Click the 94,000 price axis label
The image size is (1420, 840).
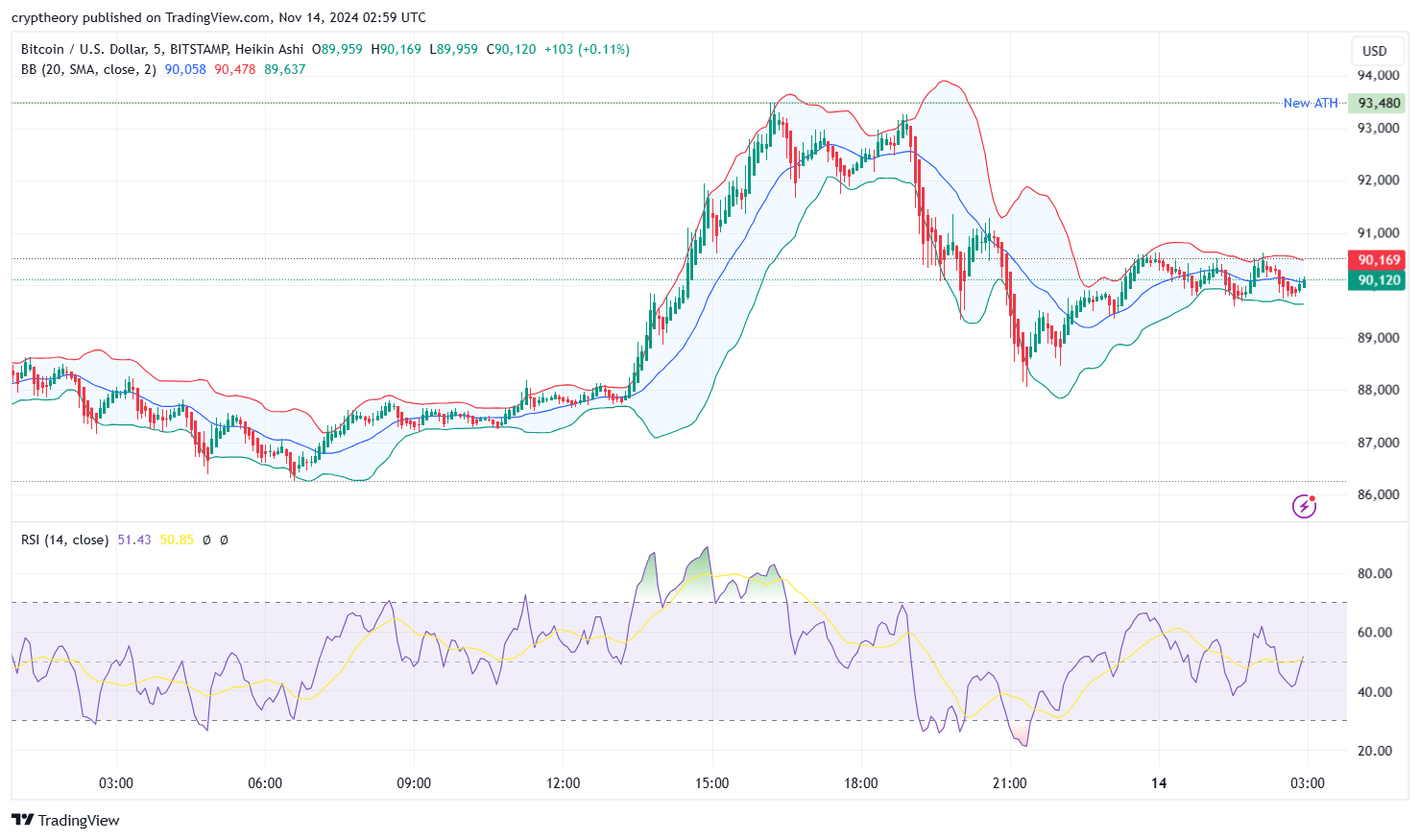pos(1378,75)
